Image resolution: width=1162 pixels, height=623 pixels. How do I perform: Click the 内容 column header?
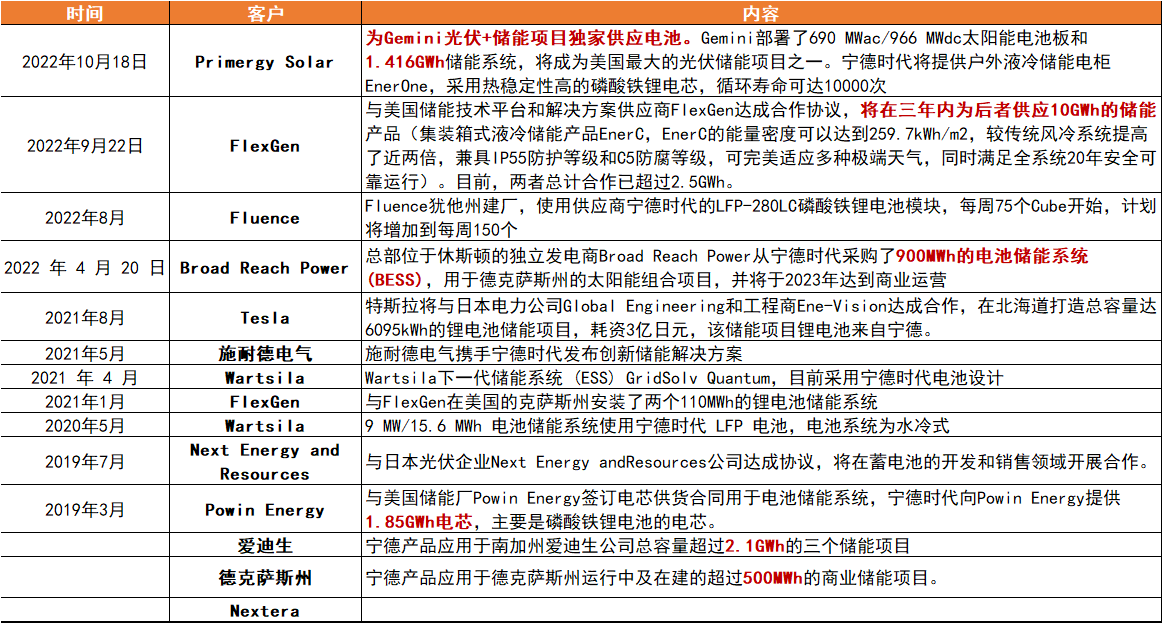[x=761, y=13]
